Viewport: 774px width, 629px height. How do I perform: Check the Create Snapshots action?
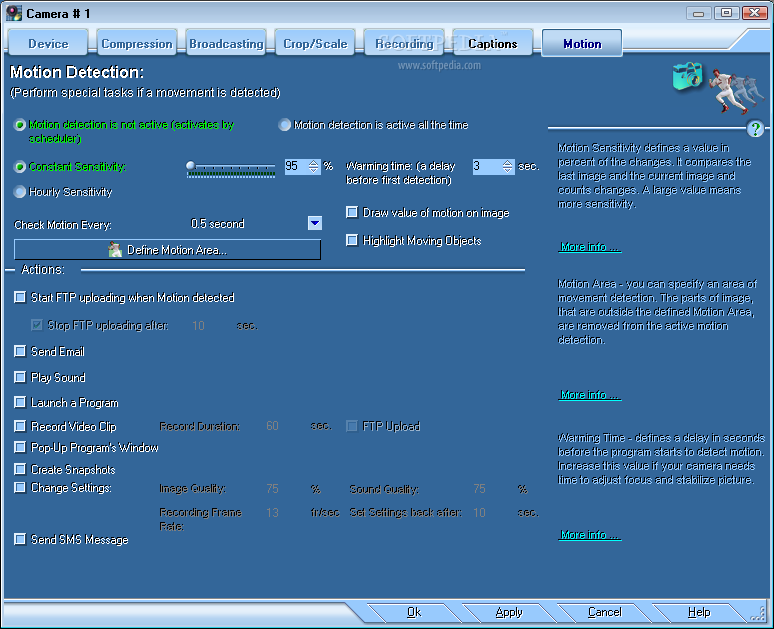(20, 469)
